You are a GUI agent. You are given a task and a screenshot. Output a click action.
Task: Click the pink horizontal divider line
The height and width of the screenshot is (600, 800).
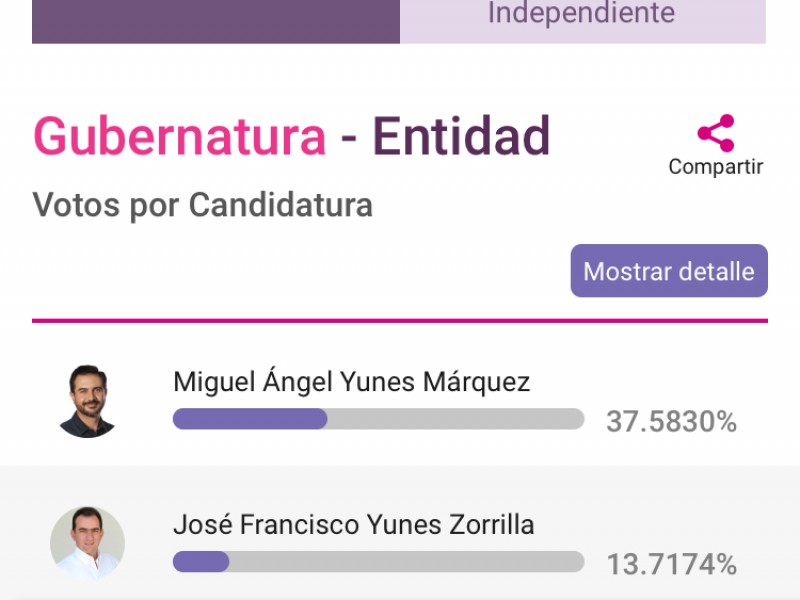coord(400,321)
